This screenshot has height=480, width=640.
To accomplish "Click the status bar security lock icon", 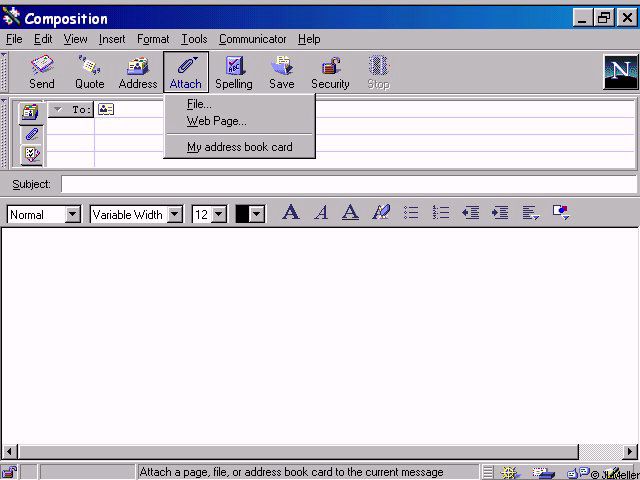I will click(9, 473).
